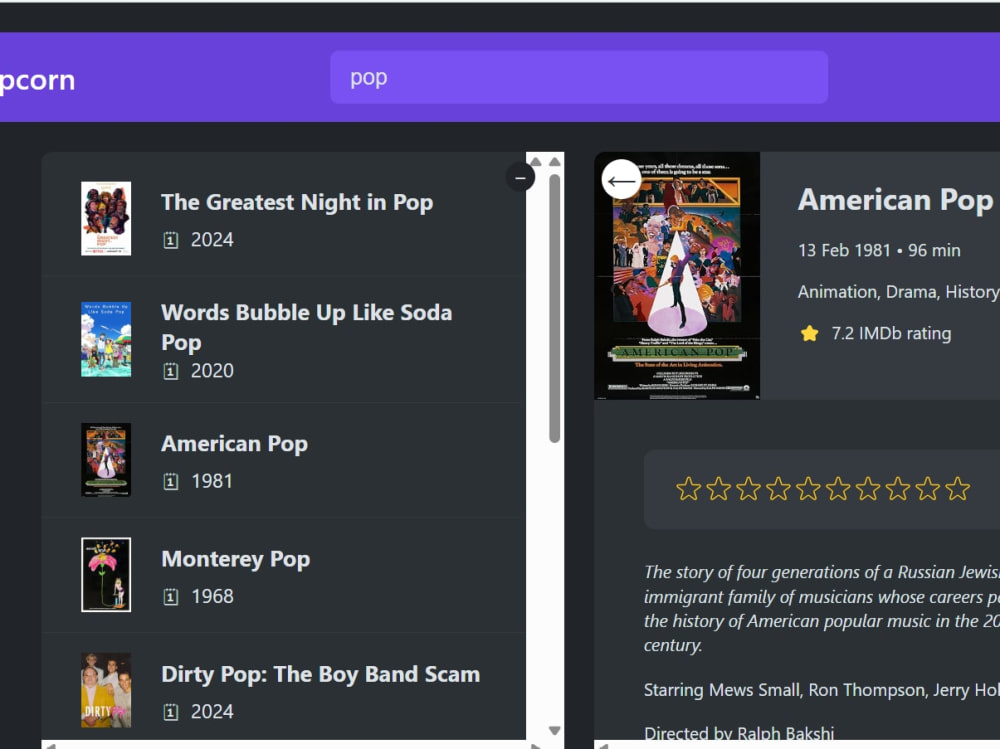Click the gold star by 7.2 IMDb rating
This screenshot has width=1000, height=749.
coord(809,333)
